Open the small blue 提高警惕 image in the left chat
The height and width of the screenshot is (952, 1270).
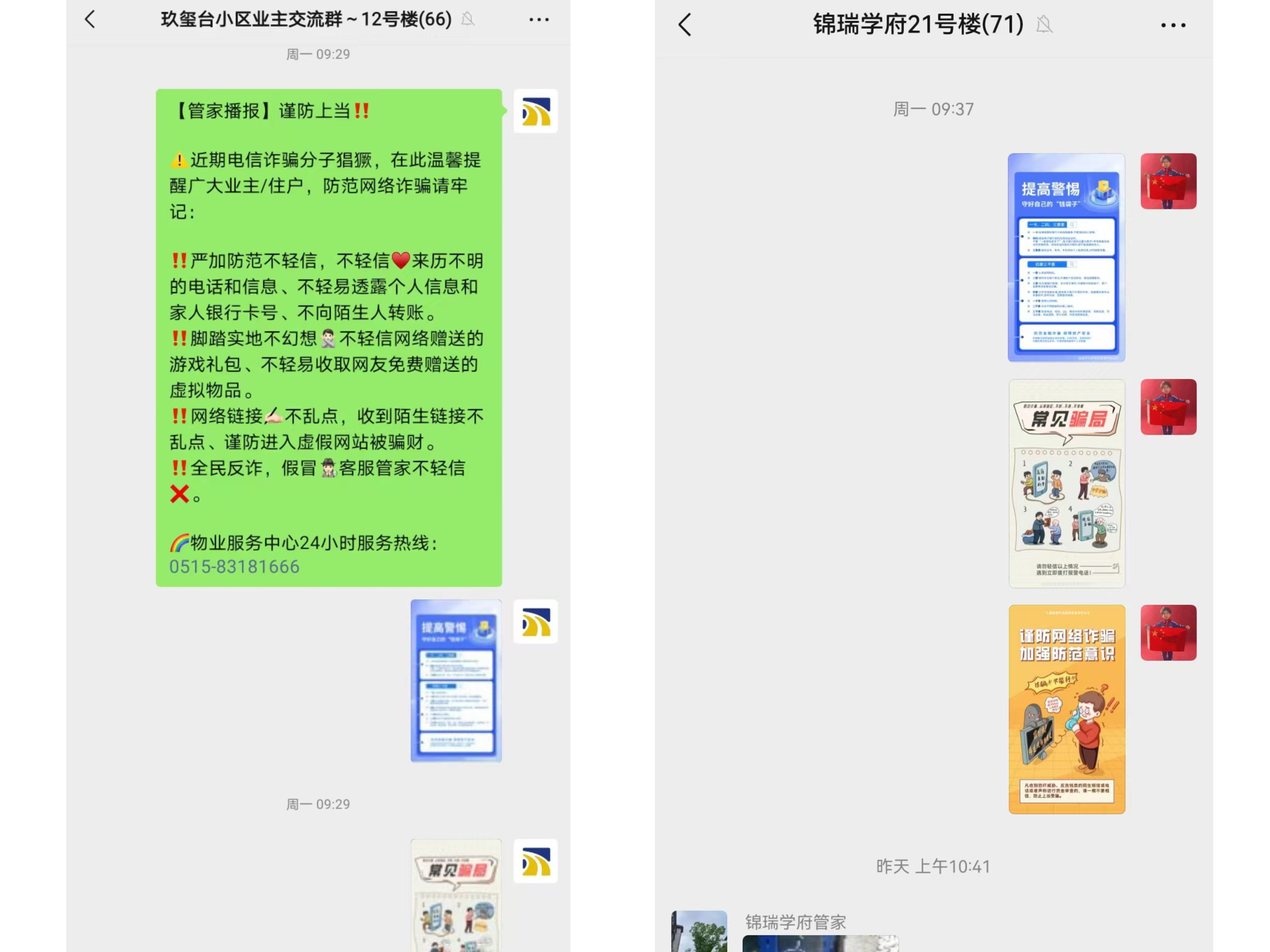(456, 681)
